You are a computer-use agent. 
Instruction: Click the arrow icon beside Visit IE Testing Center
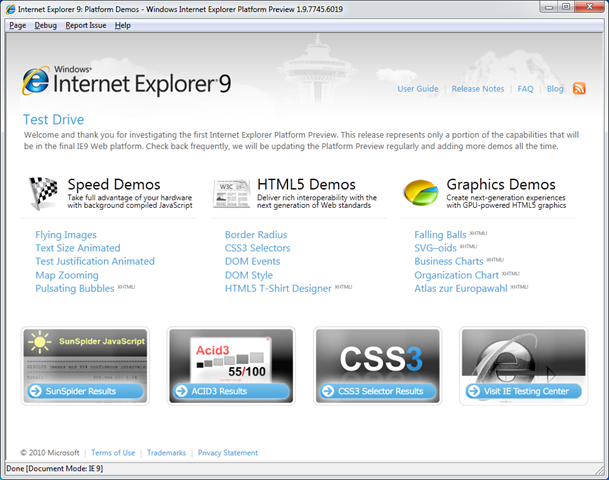point(474,391)
